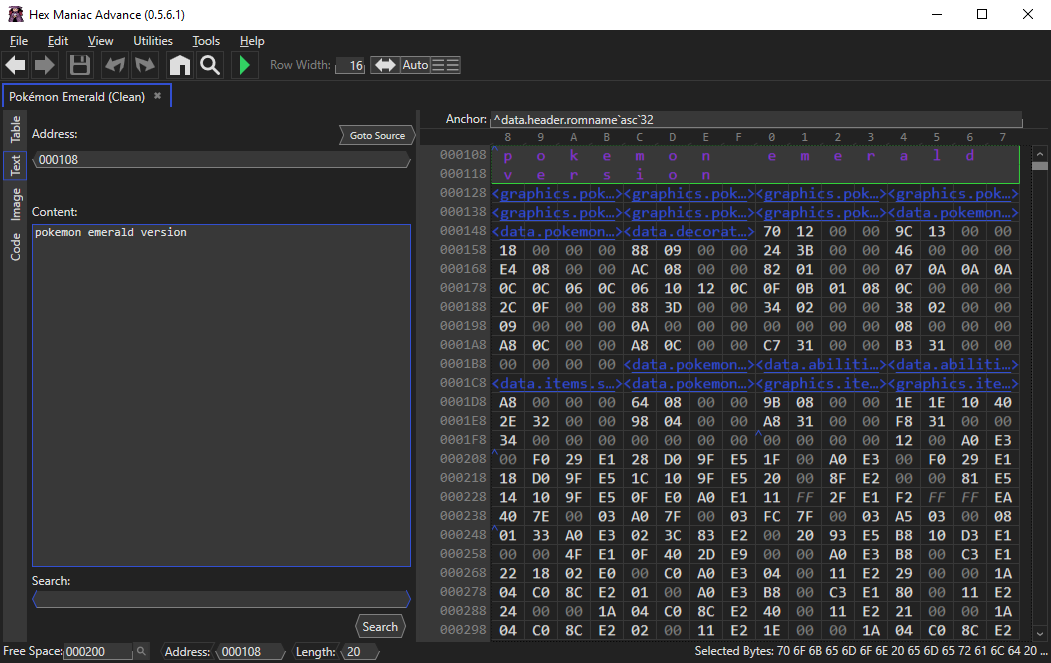Select byte 9C in row 000148
The image size is (1051, 663).
(904, 231)
